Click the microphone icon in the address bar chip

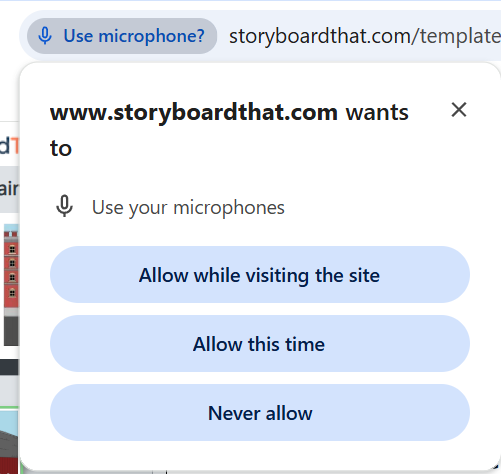[45, 36]
